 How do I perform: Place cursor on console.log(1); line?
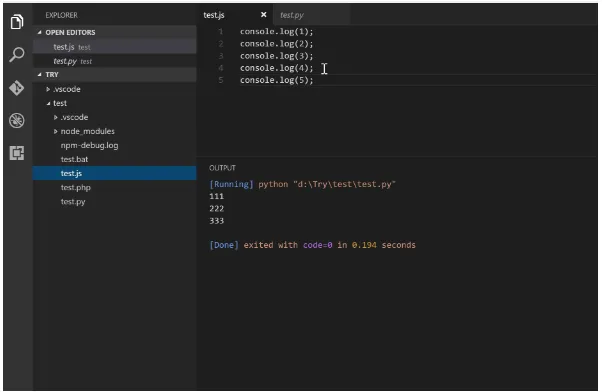[x=276, y=31]
